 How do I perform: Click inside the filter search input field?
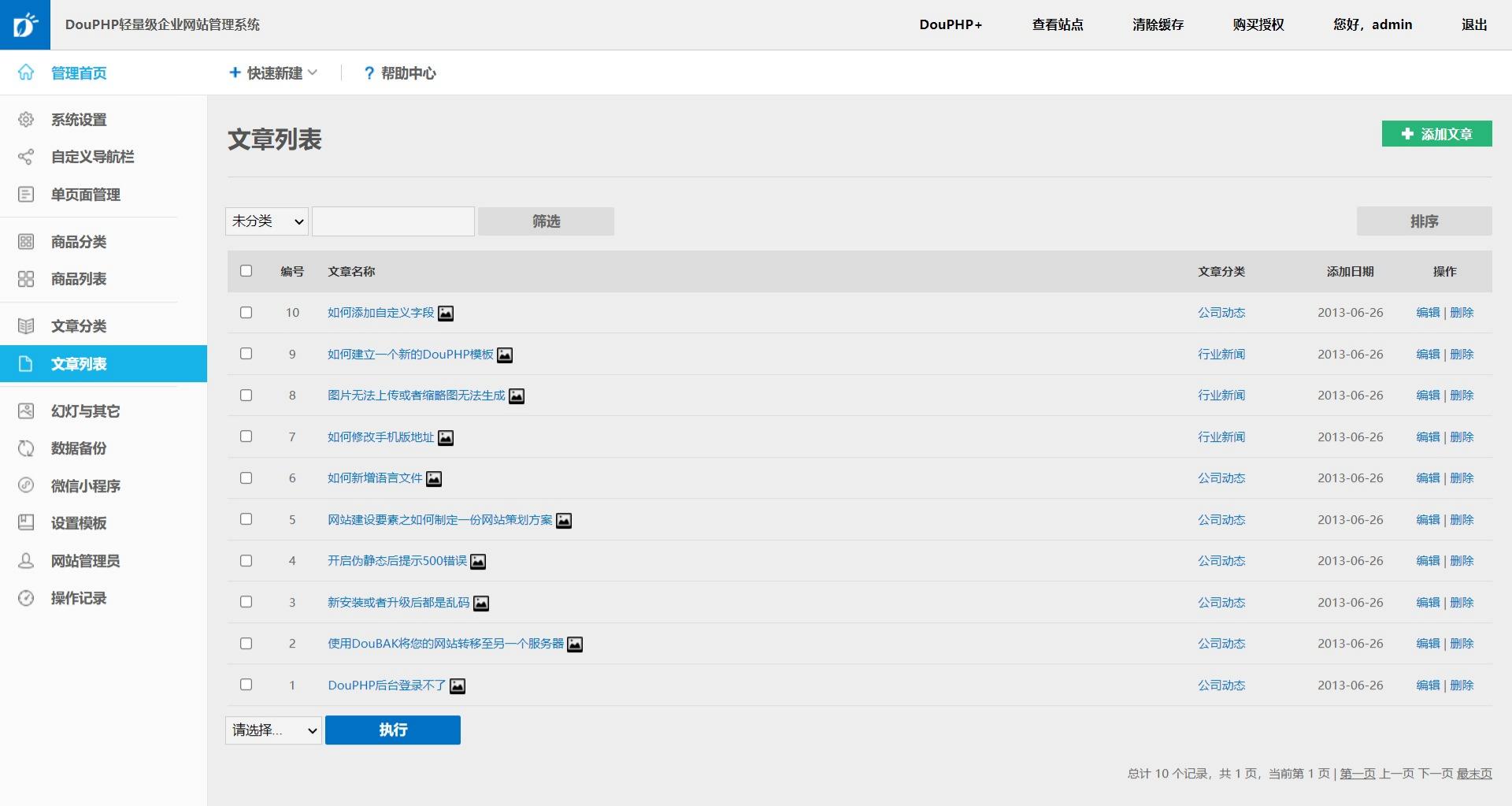point(392,221)
